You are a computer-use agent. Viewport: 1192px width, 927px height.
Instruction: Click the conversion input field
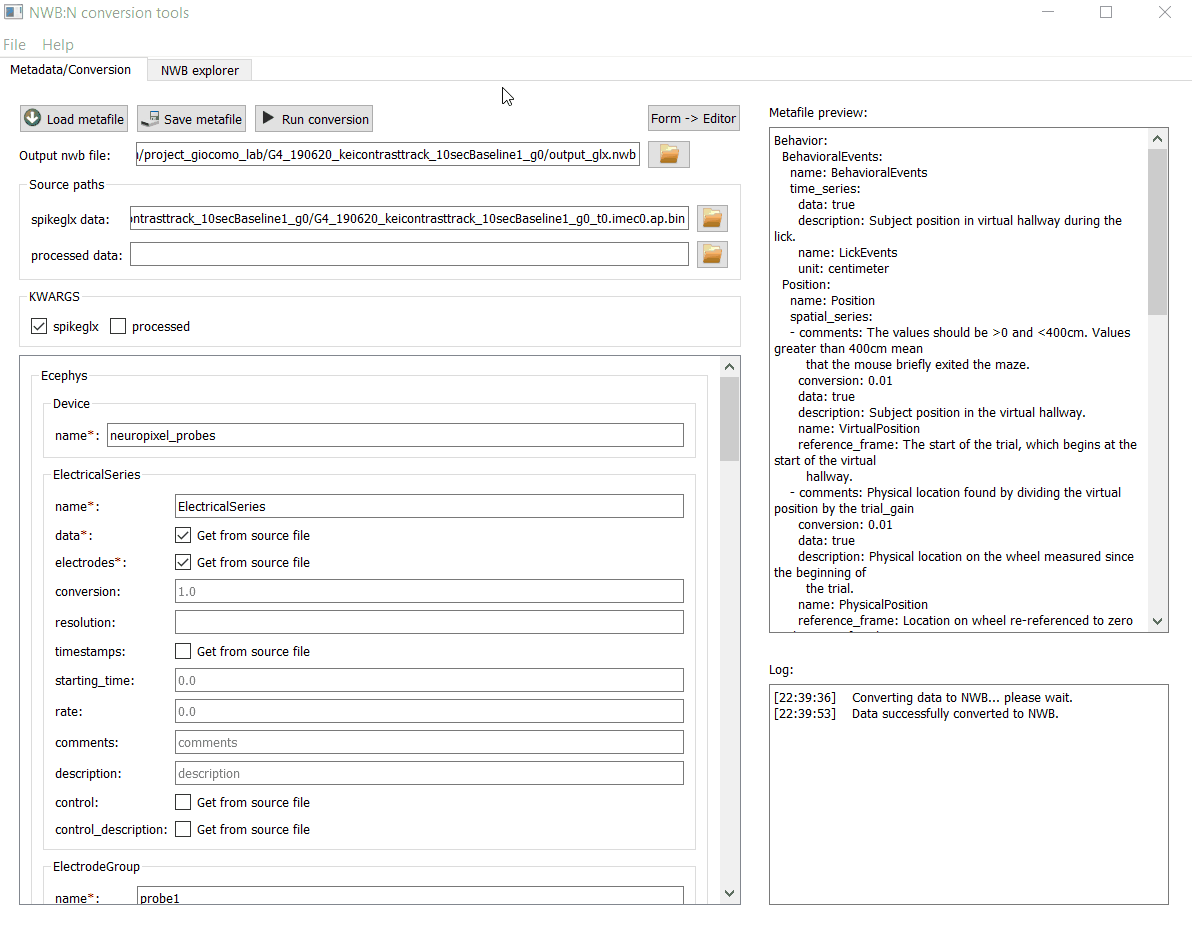[x=430, y=591]
